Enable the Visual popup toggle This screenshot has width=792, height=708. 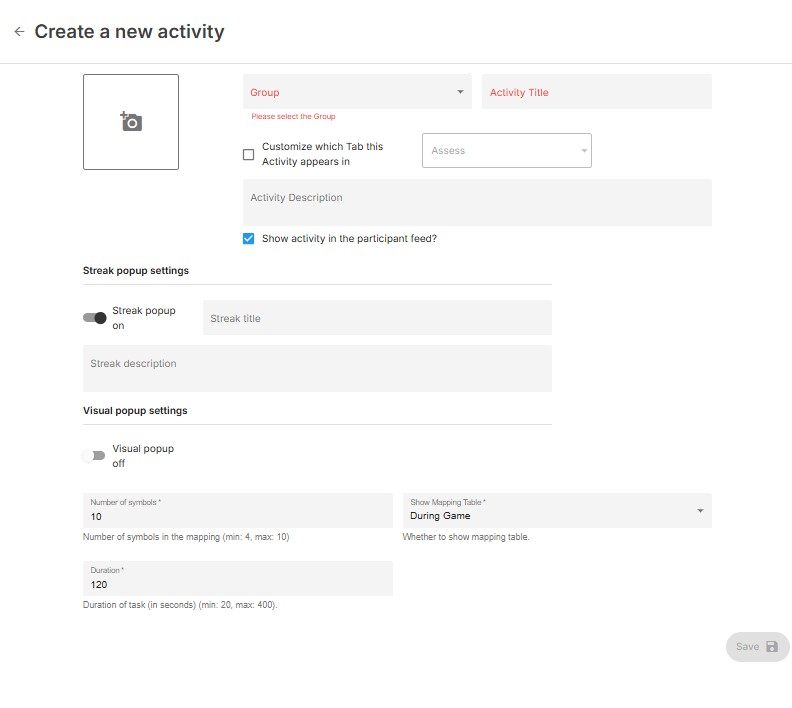coord(94,456)
